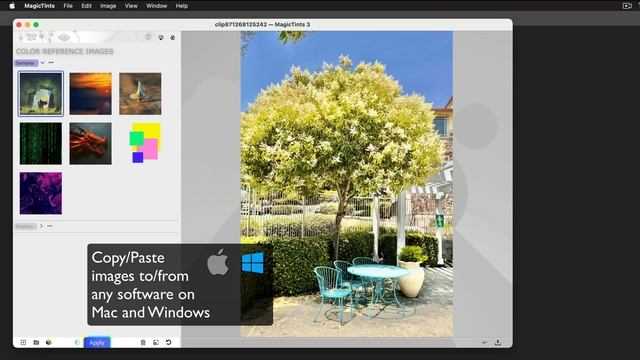Select the spinning top reference thumbnail
The width and height of the screenshot is (640, 360).
[140, 94]
